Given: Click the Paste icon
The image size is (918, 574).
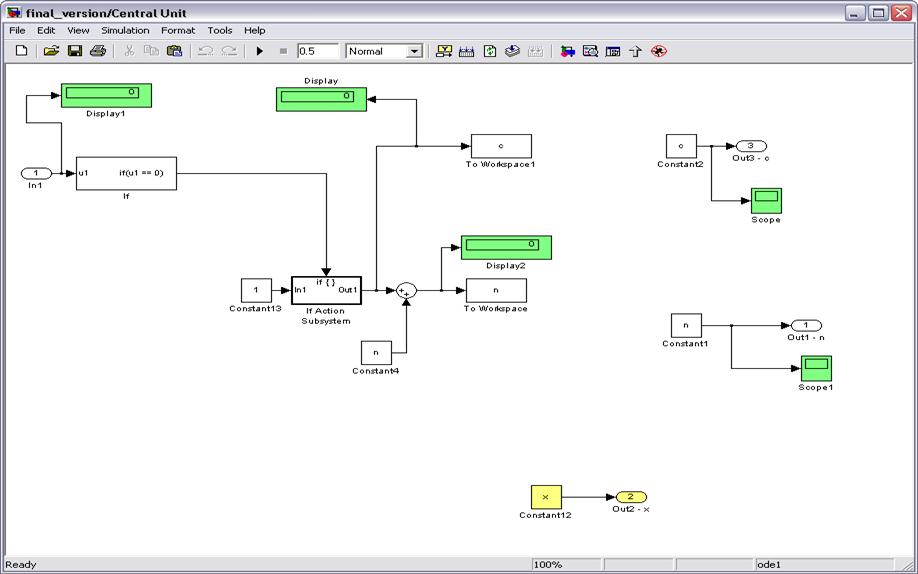Looking at the screenshot, I should tap(174, 51).
